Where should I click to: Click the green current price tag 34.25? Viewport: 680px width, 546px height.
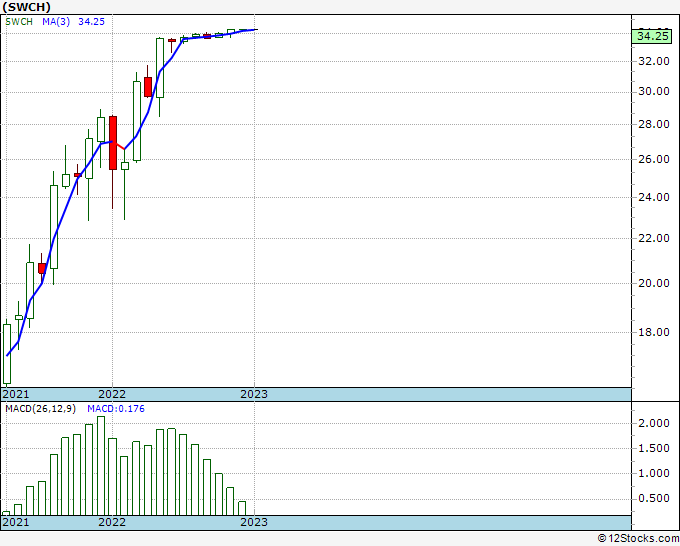pos(654,36)
